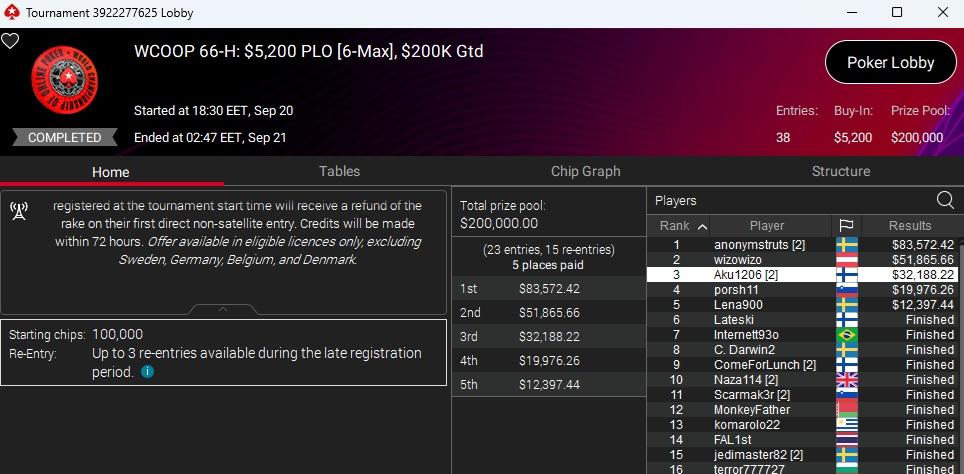Screen dimensions: 964x474
Task: Search players with the magnifier icon
Action: click(x=945, y=200)
